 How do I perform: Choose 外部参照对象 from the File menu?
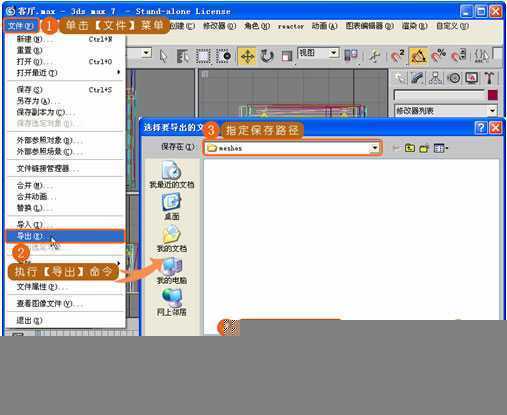click(66, 140)
